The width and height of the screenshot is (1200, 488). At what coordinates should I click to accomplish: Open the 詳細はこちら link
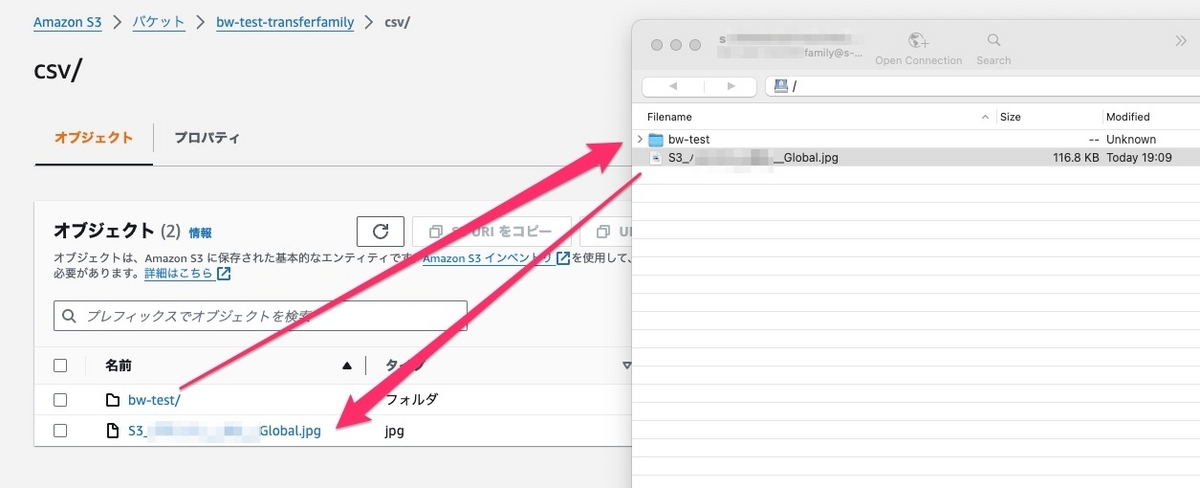pyautogui.click(x=178, y=273)
